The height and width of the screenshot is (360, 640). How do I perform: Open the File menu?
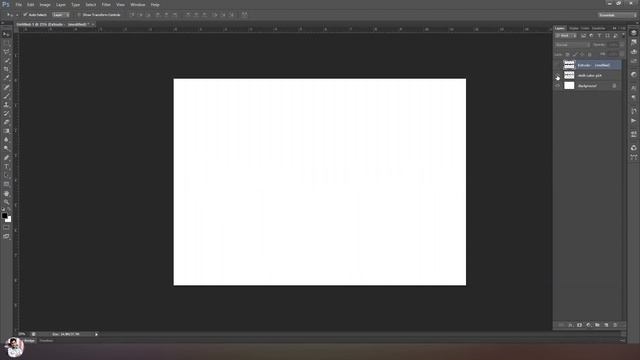click(18, 5)
